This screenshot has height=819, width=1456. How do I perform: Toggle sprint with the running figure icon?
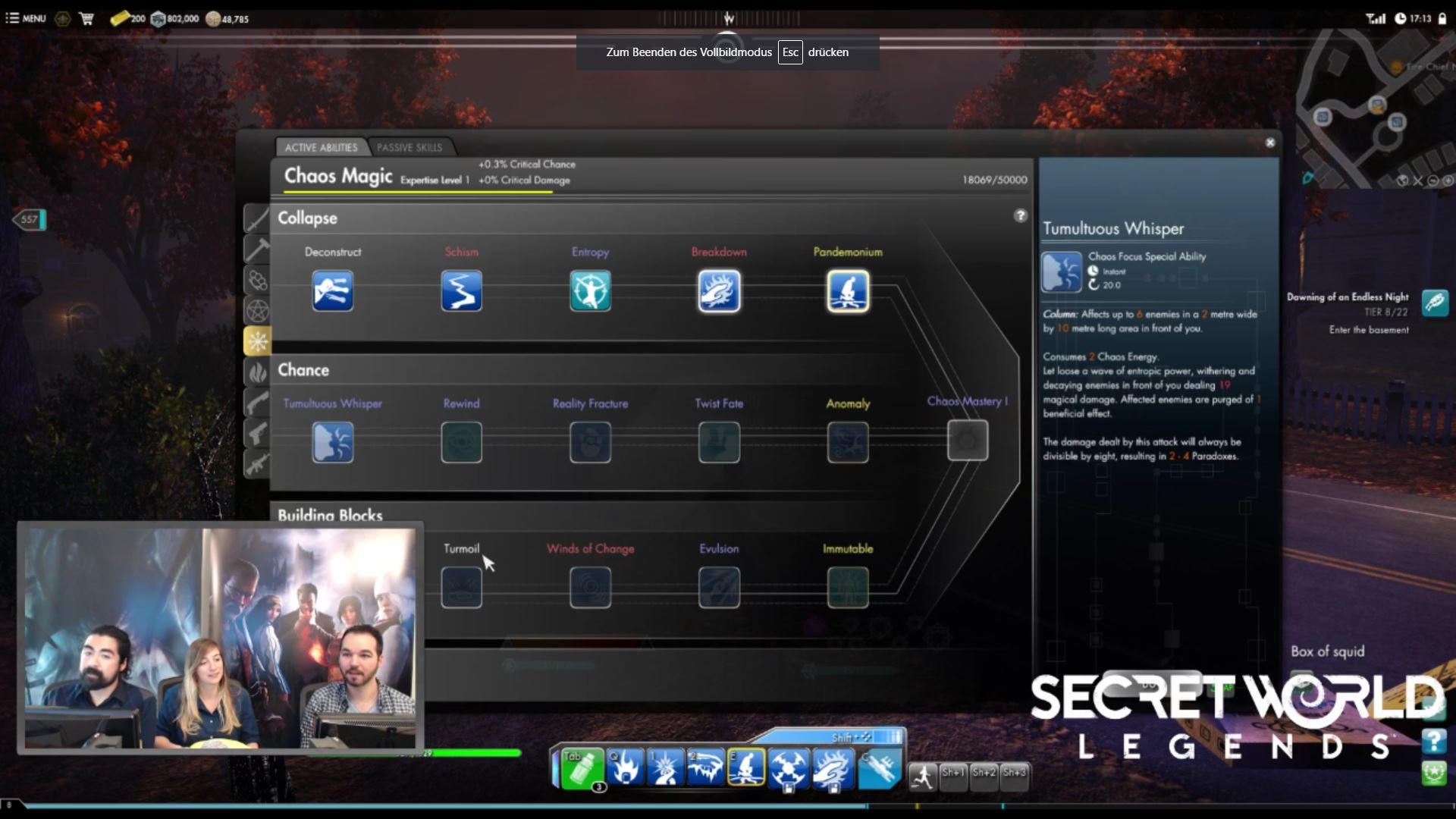(923, 777)
